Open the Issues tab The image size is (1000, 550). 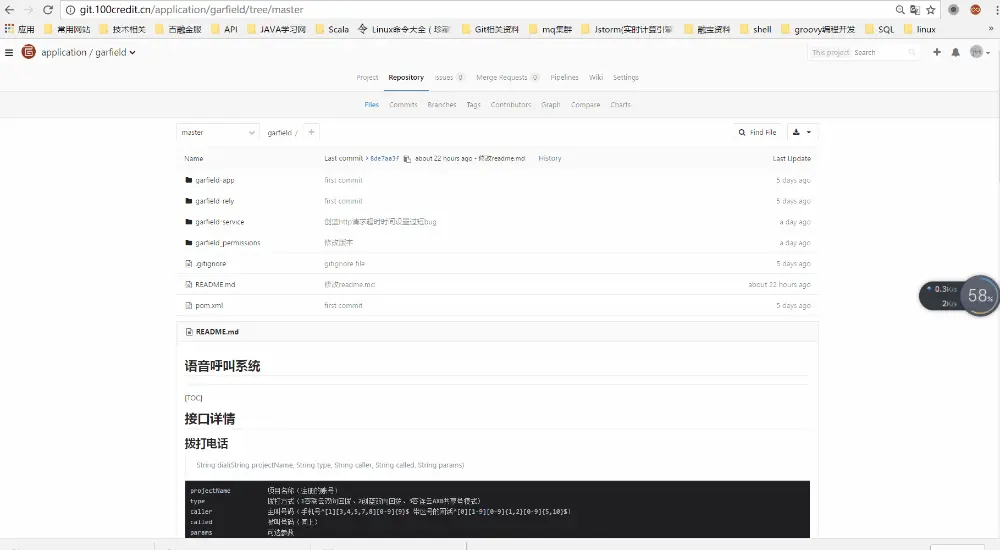pyautogui.click(x=449, y=77)
